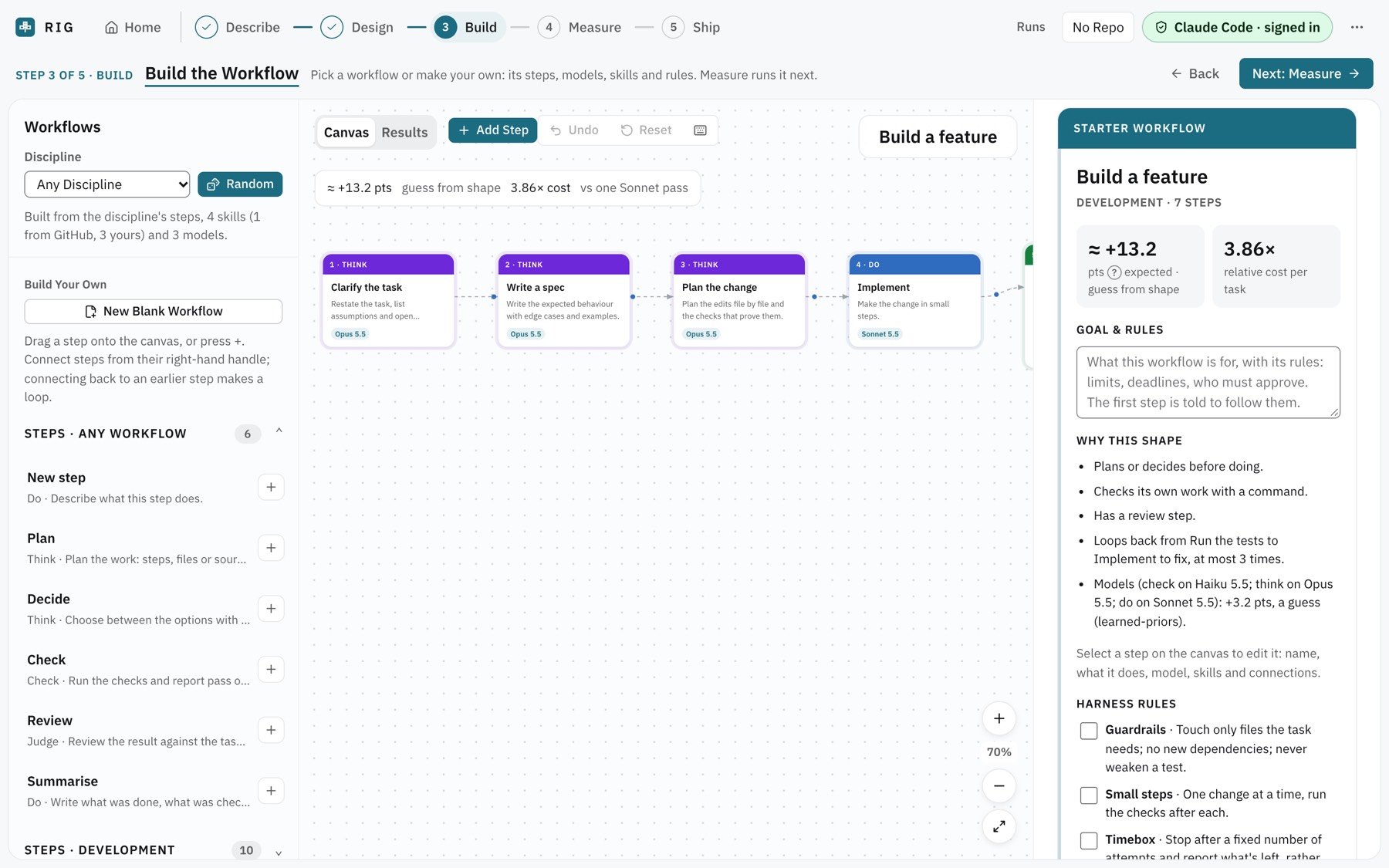Click Opus 5.5 badge on Clarify the task
Screen dimensions: 1389x868
click(350, 334)
